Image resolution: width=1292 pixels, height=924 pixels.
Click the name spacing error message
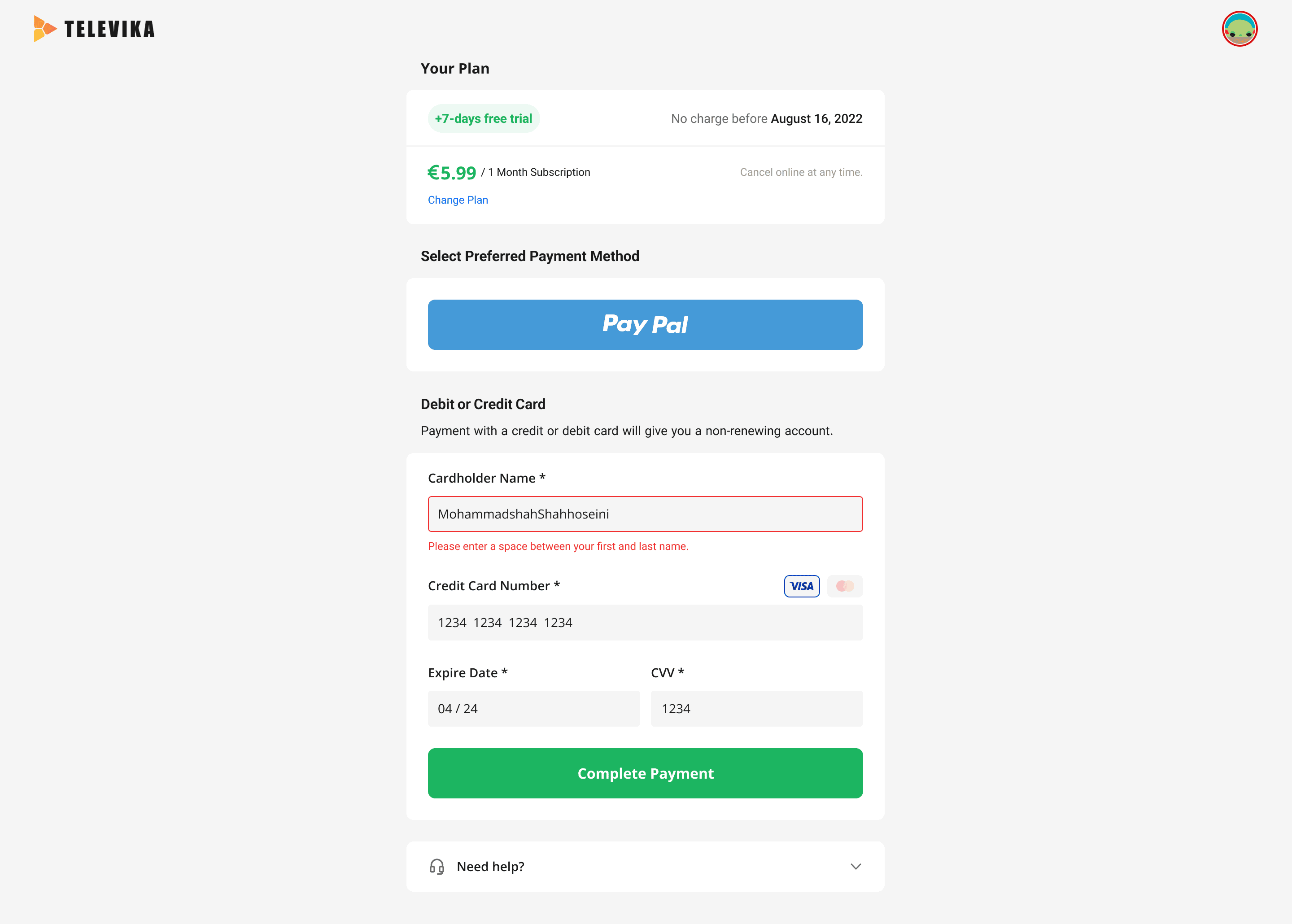(558, 546)
